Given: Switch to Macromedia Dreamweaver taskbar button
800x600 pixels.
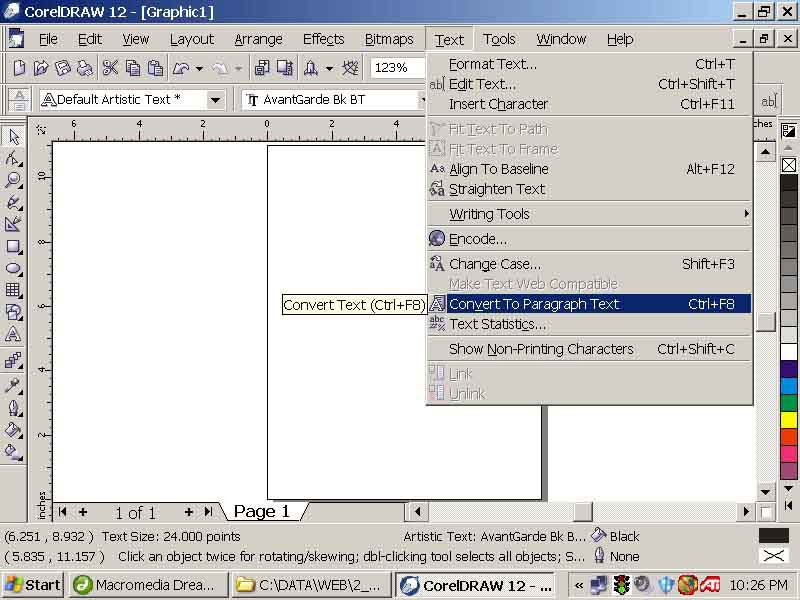Looking at the screenshot, I should coord(148,585).
